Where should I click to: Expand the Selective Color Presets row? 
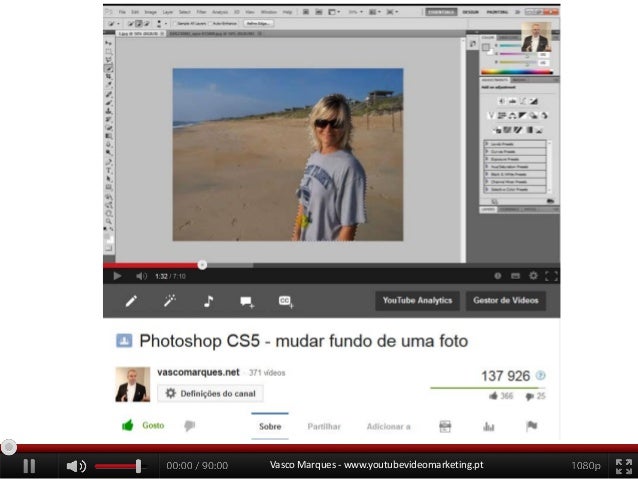coord(515,189)
